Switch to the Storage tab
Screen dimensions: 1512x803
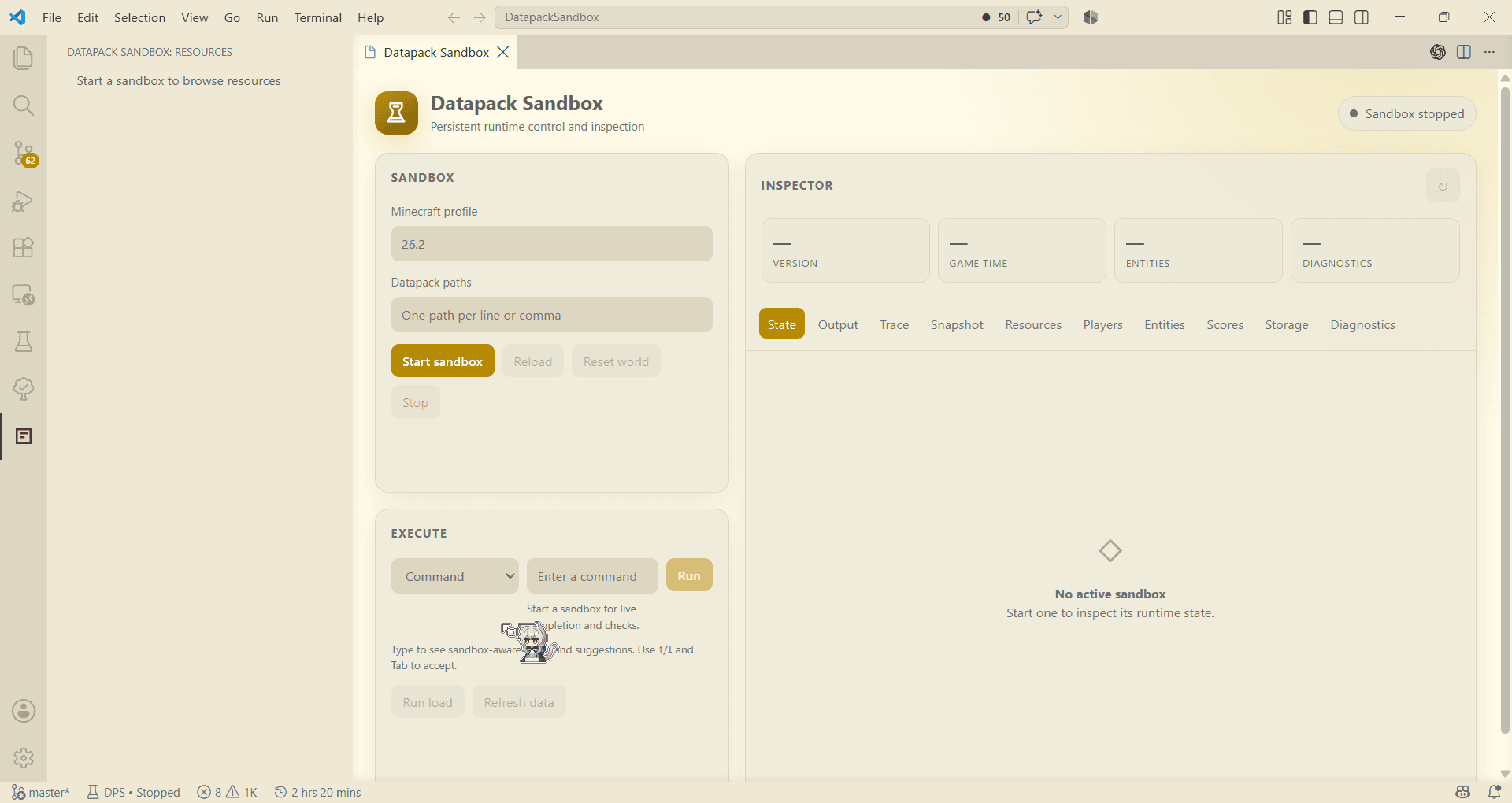point(1287,324)
